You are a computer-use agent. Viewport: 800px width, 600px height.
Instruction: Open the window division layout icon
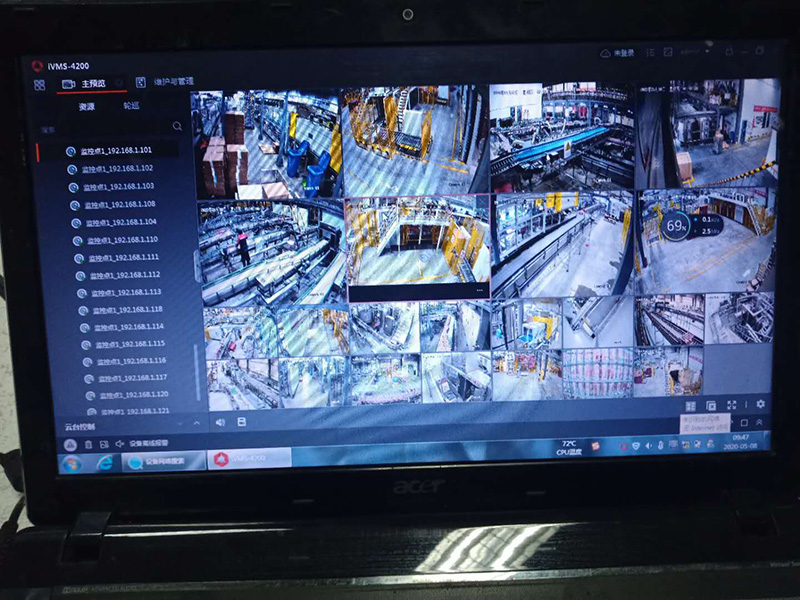[x=689, y=405]
